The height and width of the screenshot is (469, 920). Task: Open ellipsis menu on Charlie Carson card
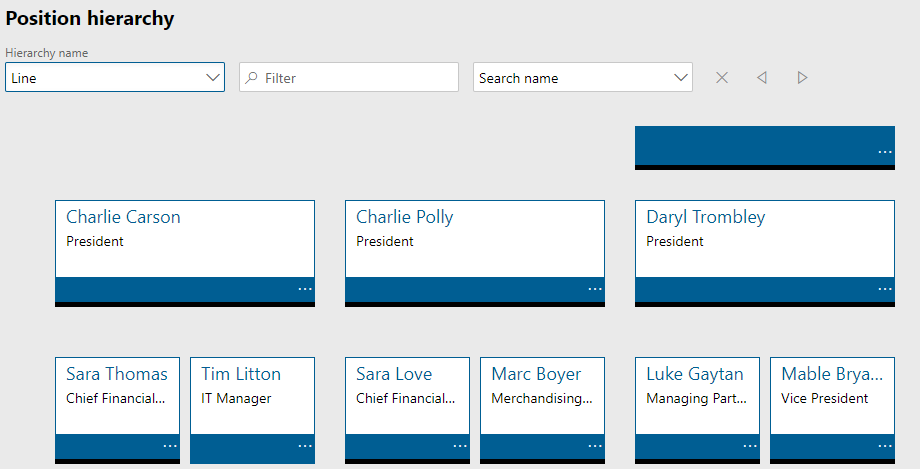tap(305, 289)
